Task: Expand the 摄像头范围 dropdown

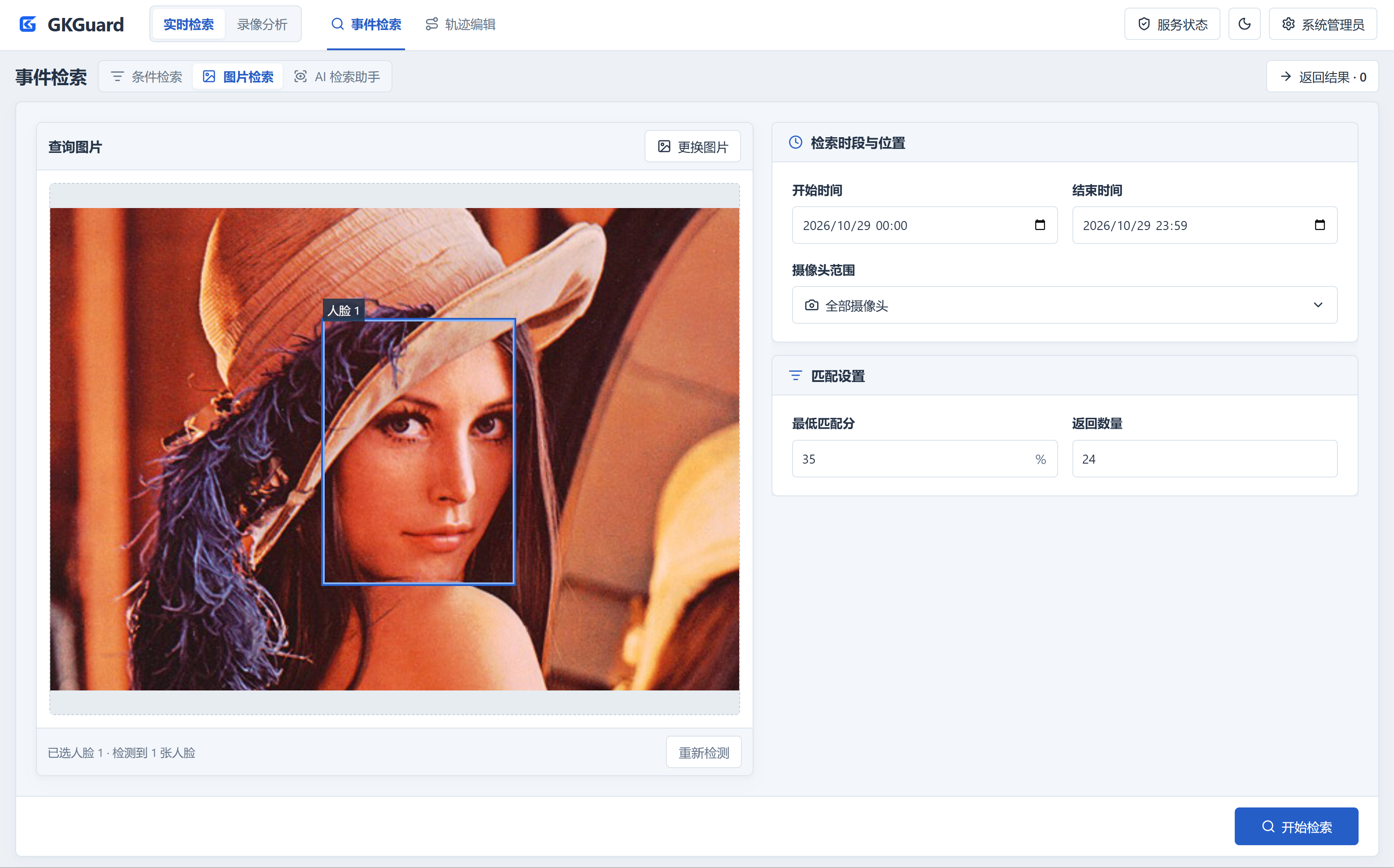Action: pyautogui.click(x=1064, y=305)
